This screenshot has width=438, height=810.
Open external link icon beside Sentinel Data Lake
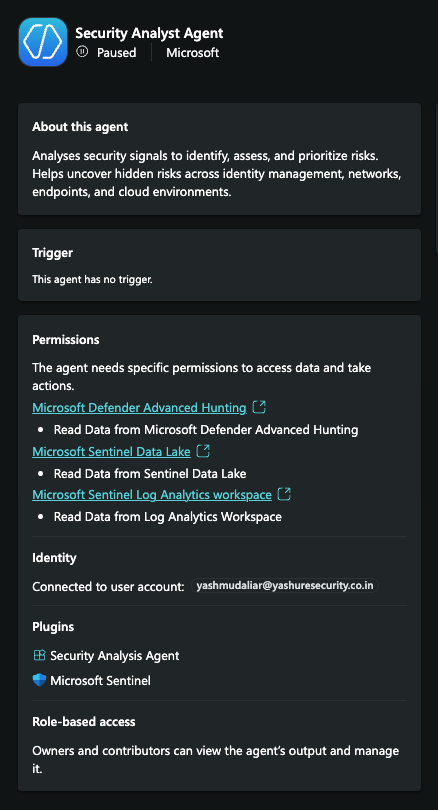click(x=204, y=451)
